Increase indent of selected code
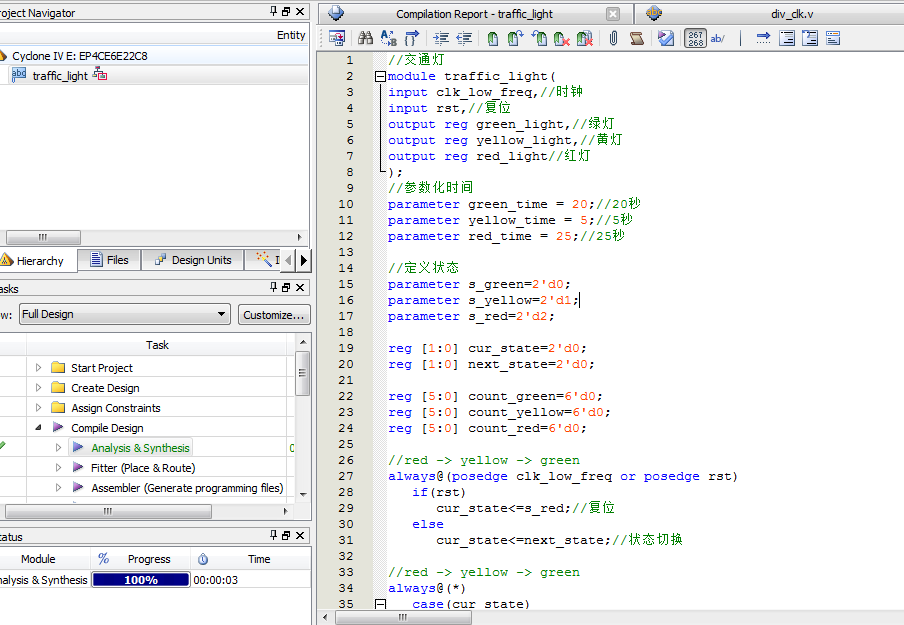 tap(442, 38)
